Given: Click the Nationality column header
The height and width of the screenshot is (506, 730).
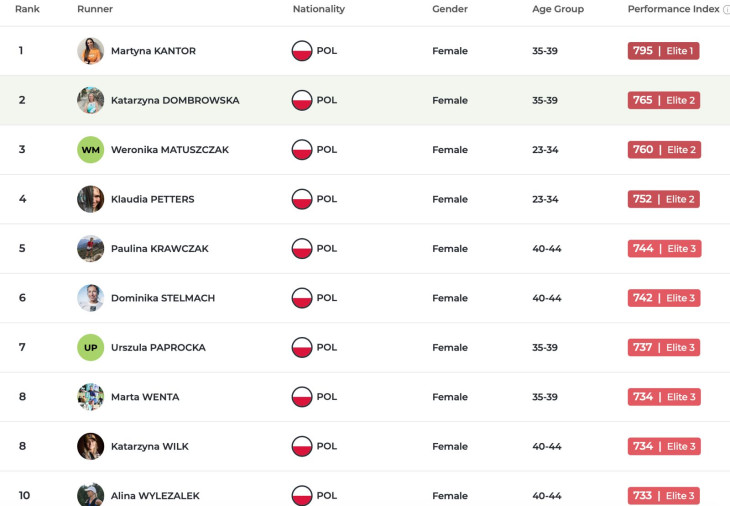Looking at the screenshot, I should coord(318,9).
